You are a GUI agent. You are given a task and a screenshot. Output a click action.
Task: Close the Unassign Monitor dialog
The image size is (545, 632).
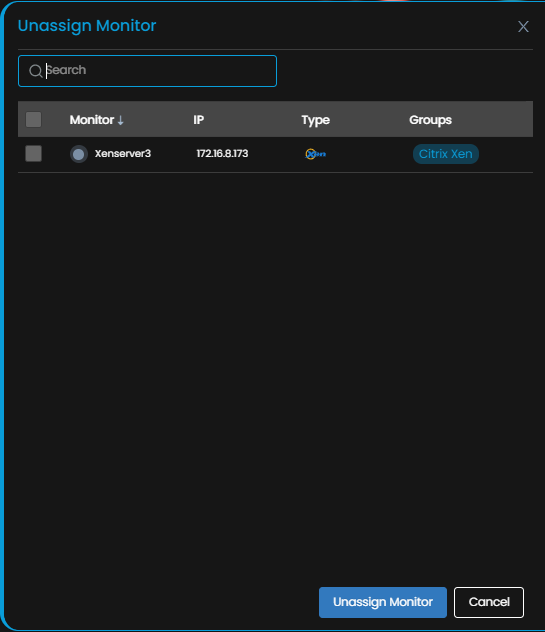[523, 27]
